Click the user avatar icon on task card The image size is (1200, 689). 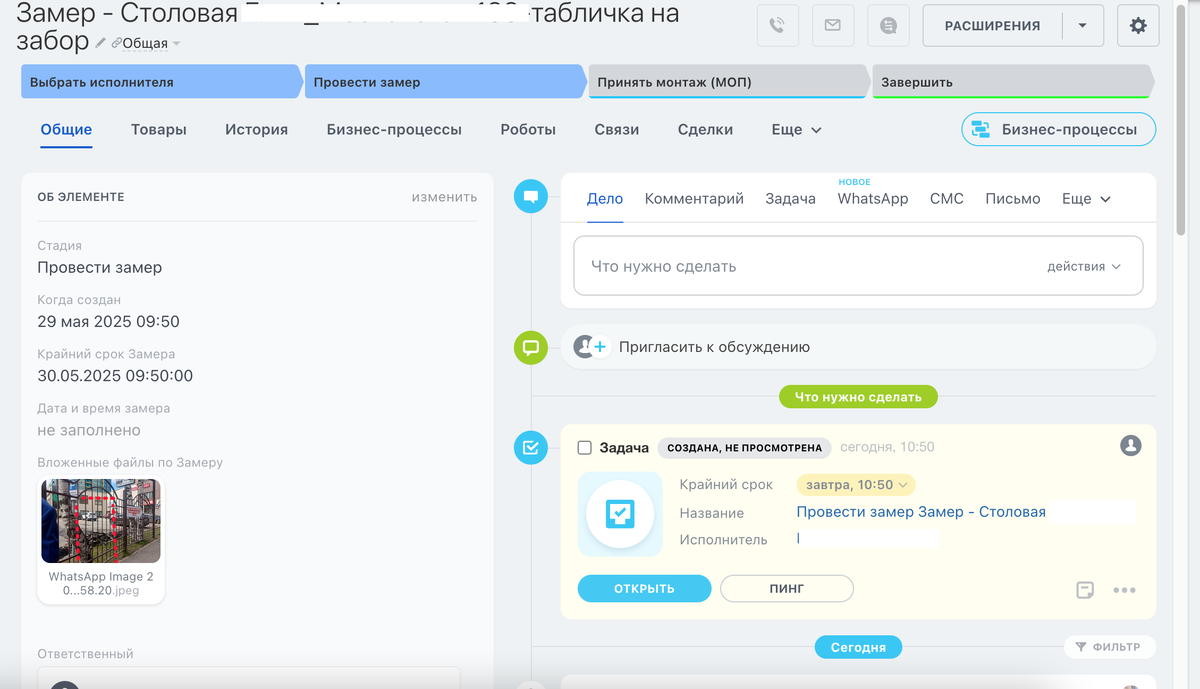[x=1131, y=445]
